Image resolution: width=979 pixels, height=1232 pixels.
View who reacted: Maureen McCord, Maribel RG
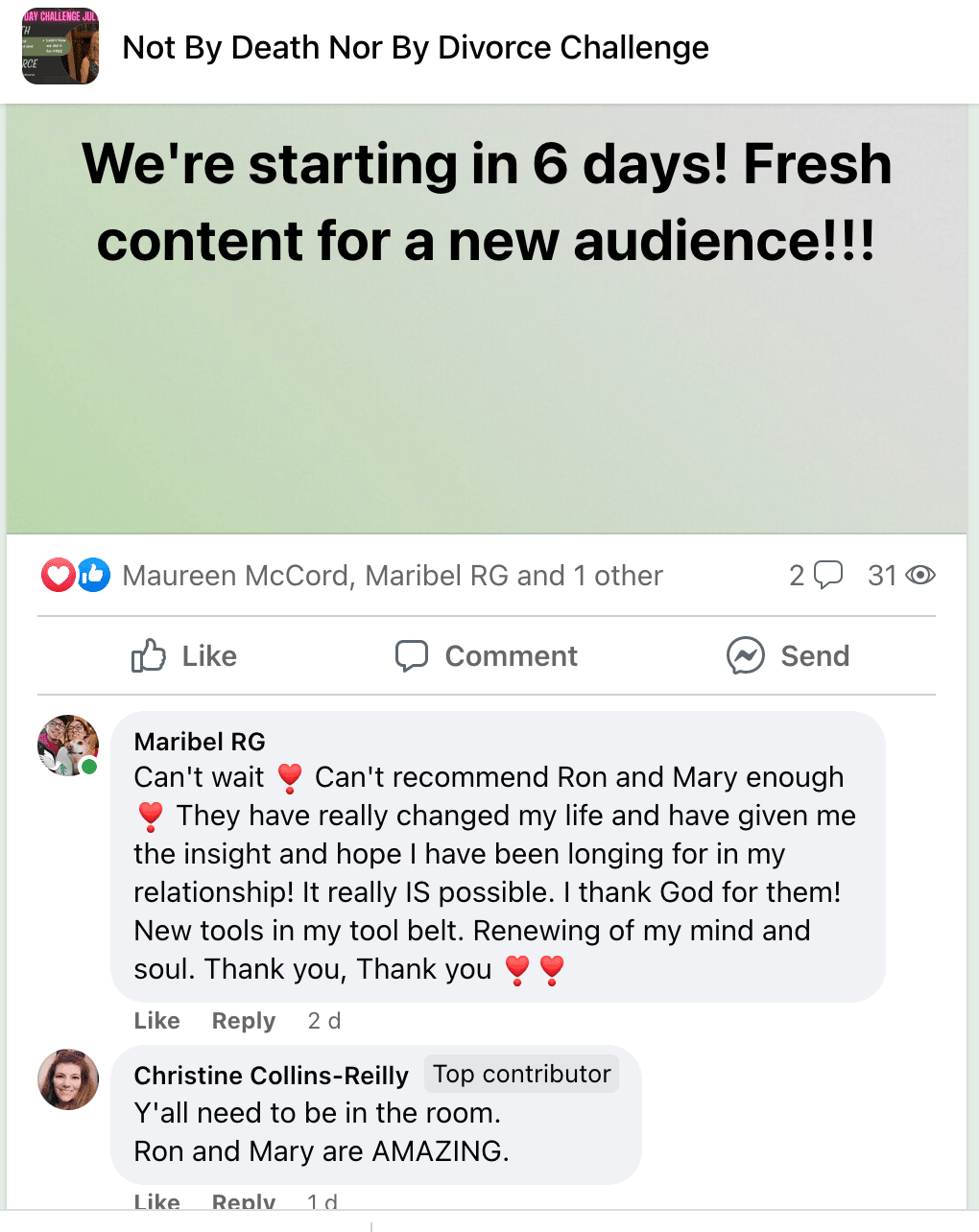point(393,576)
